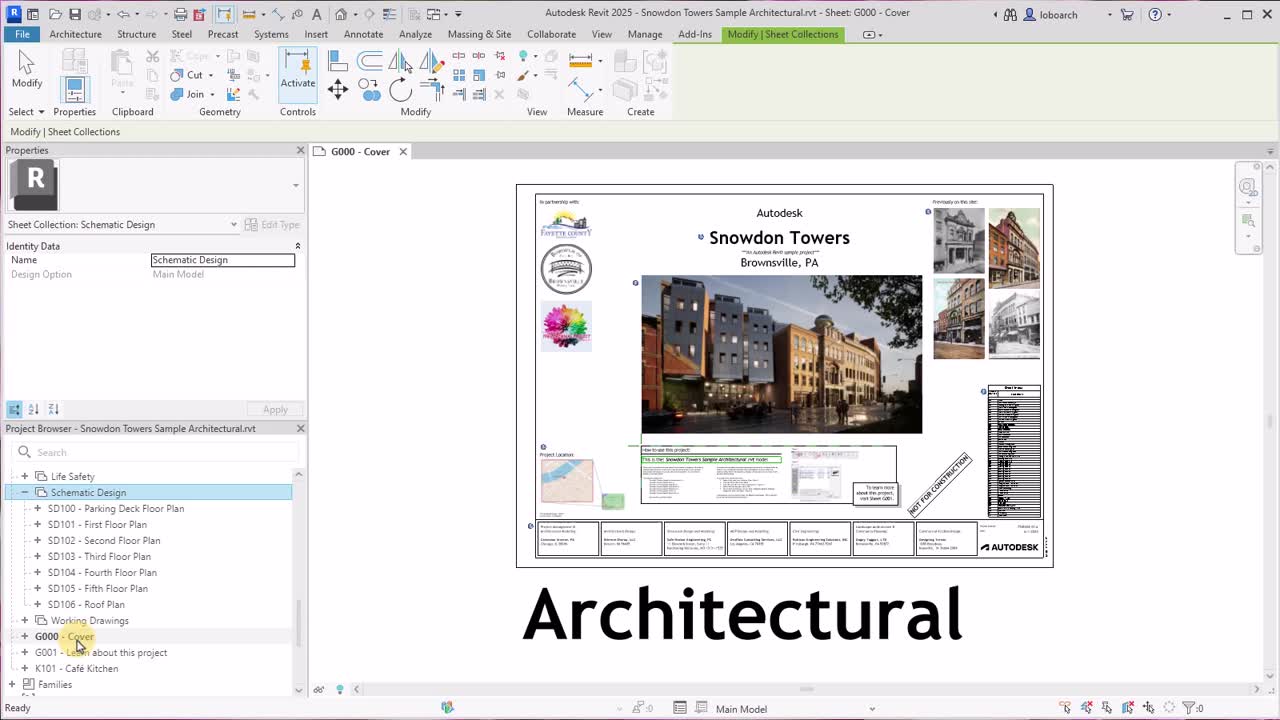Click the Save icon in quick access toolbar
Image resolution: width=1280 pixels, height=720 pixels.
[75, 14]
